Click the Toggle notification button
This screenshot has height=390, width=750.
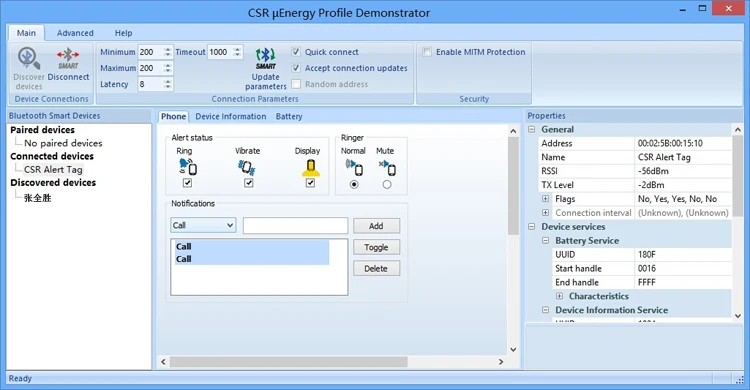376,247
